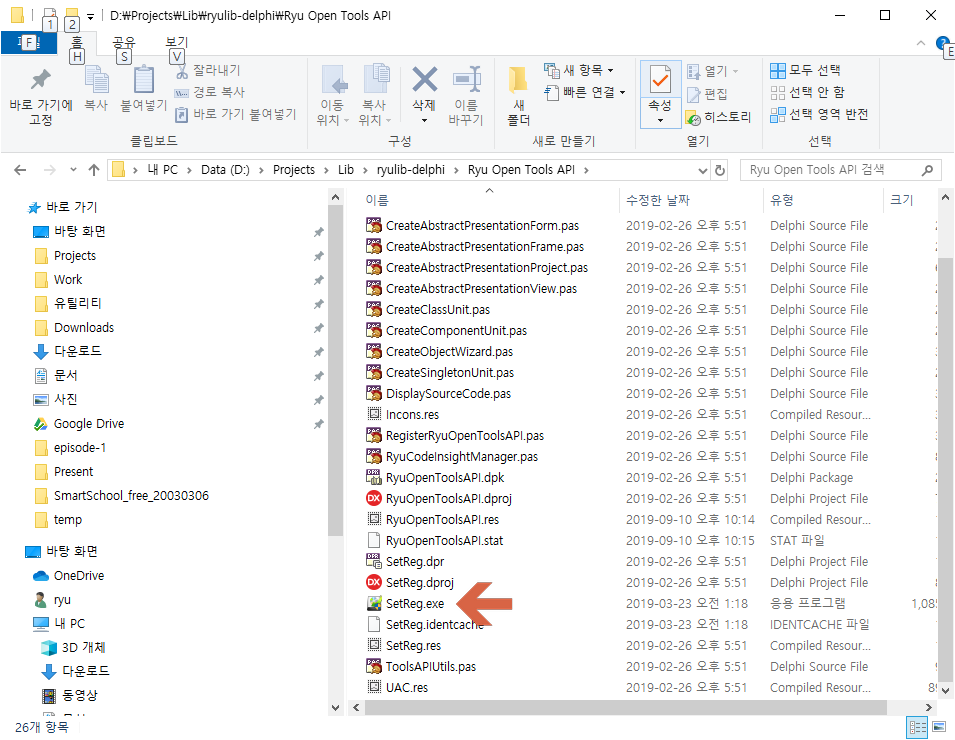This screenshot has width=955, height=740.
Task: Open the View (보기) ribbon tab
Action: coord(176,42)
